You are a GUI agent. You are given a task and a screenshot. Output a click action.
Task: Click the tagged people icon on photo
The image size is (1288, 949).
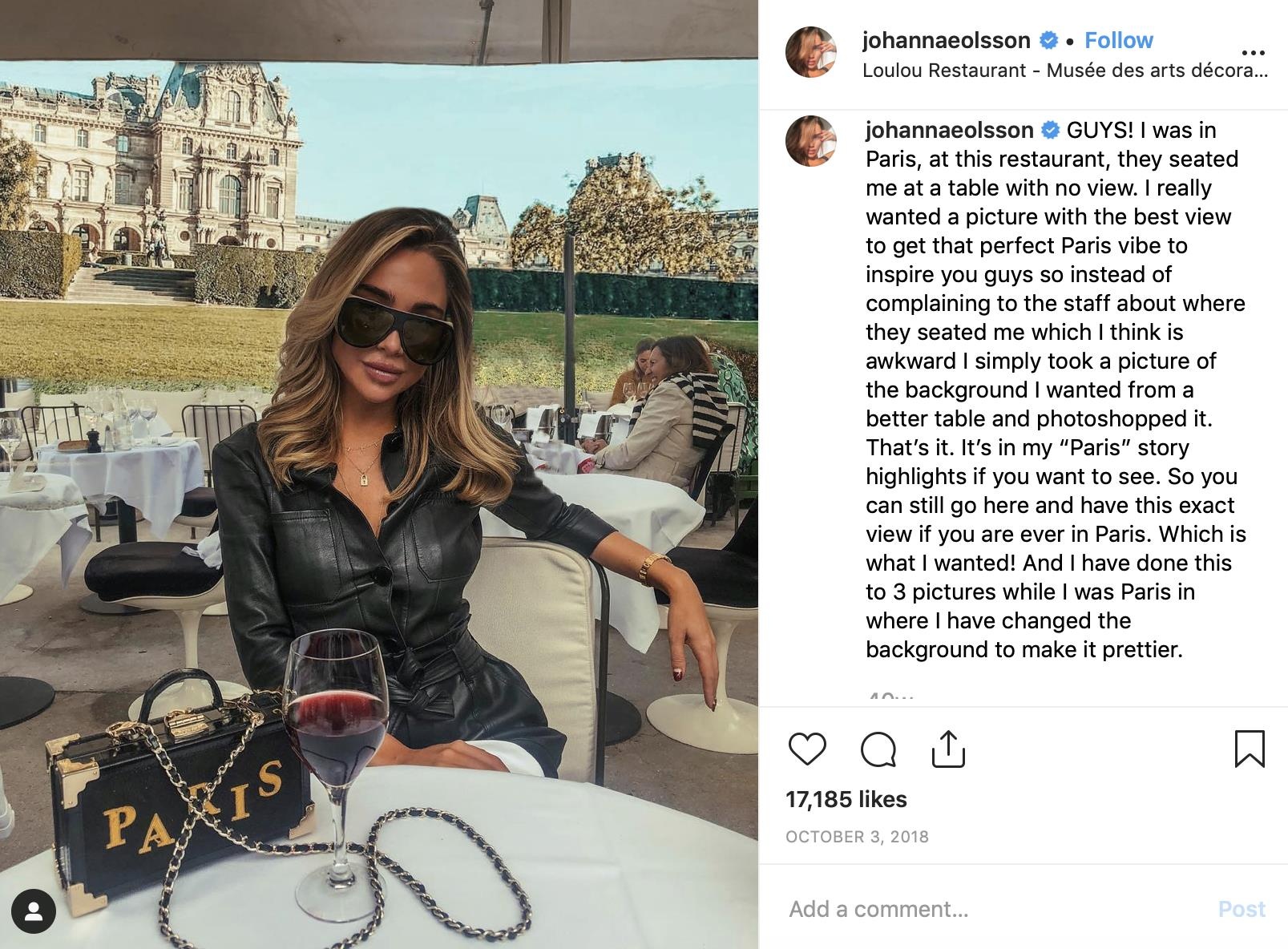click(34, 911)
